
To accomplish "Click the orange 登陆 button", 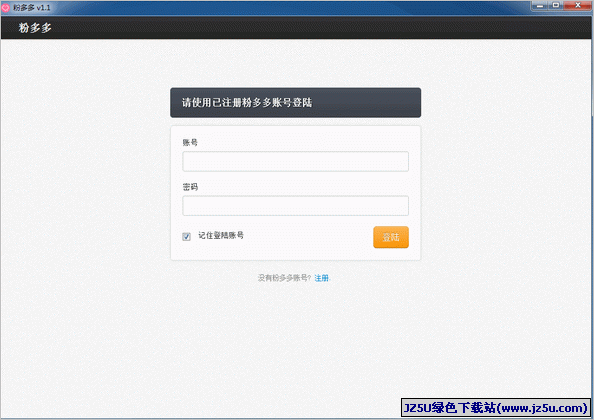I will (391, 237).
